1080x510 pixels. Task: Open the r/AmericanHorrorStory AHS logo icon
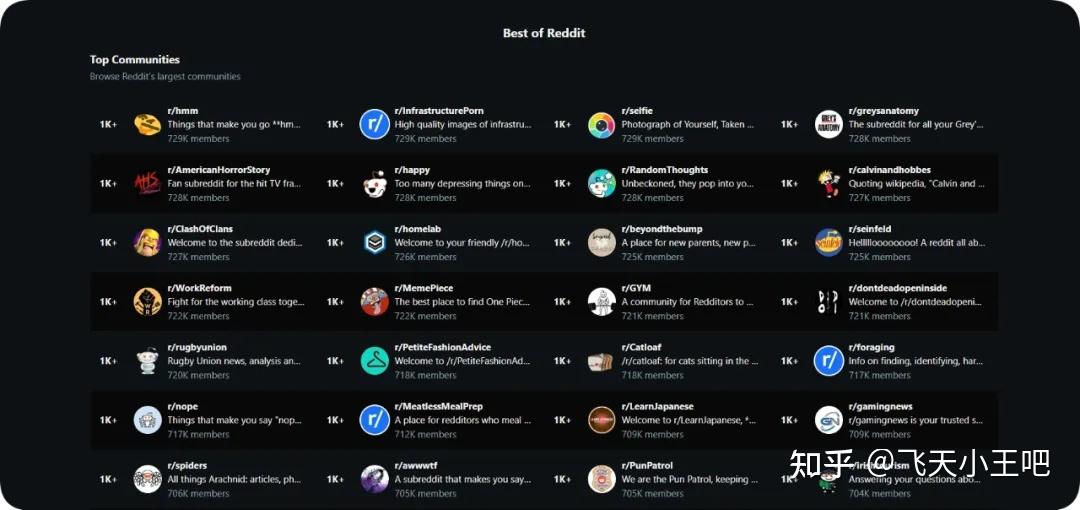coord(148,184)
